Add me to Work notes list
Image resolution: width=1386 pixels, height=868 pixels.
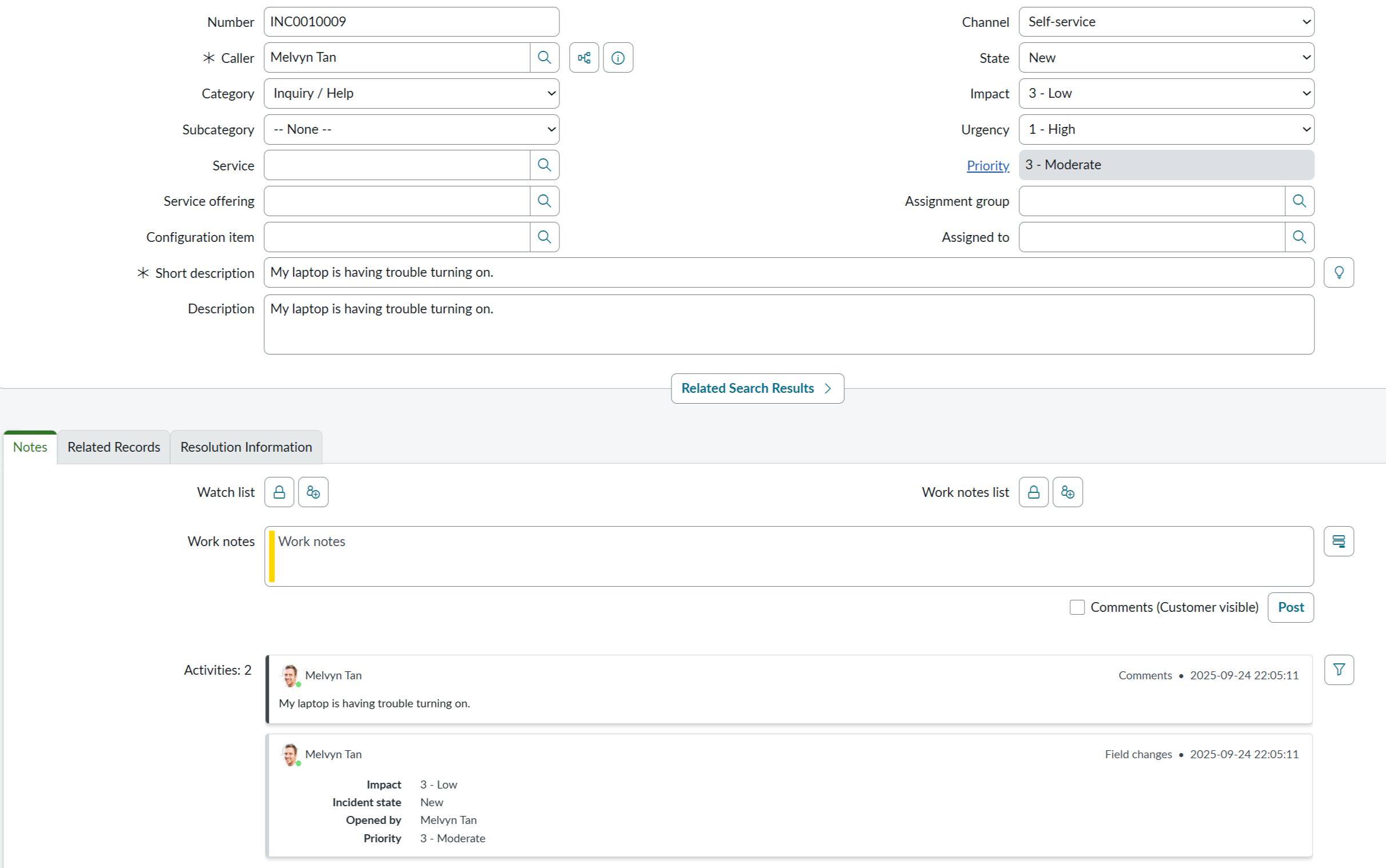(x=1067, y=492)
